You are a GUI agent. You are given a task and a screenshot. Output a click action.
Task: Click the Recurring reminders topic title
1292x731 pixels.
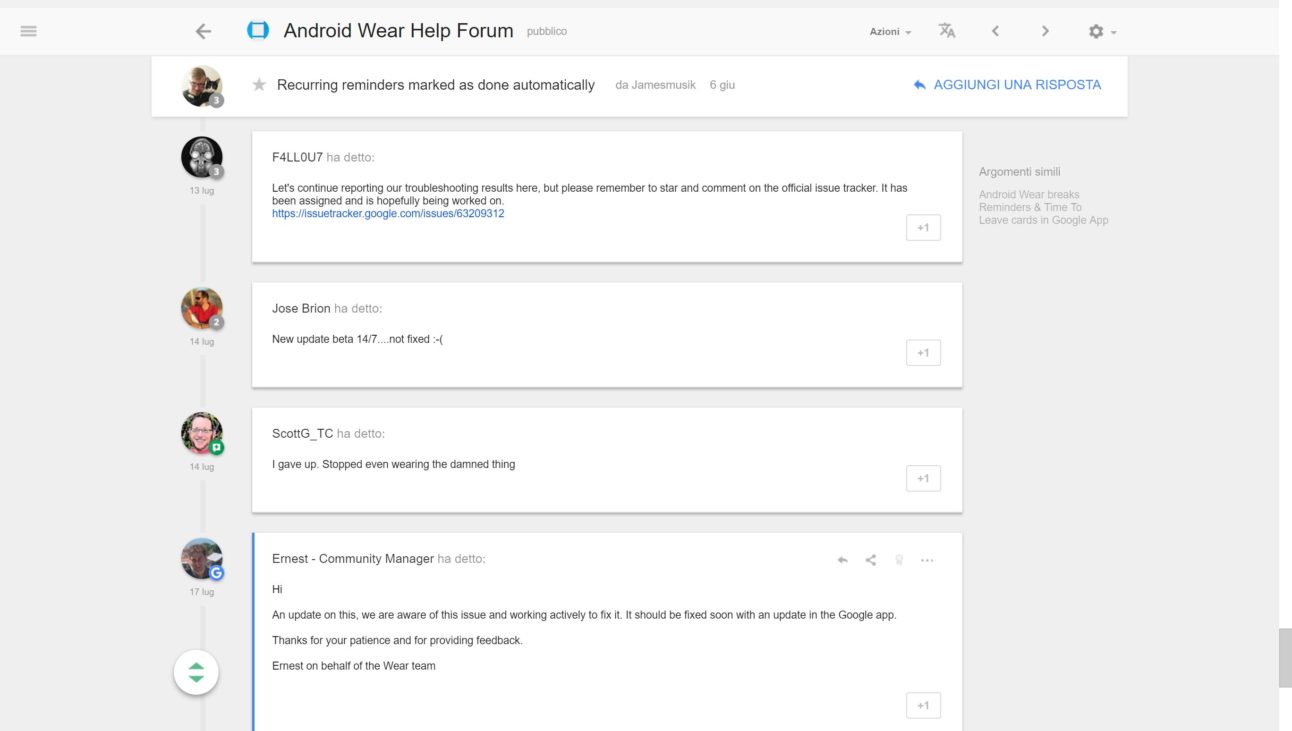(x=436, y=85)
